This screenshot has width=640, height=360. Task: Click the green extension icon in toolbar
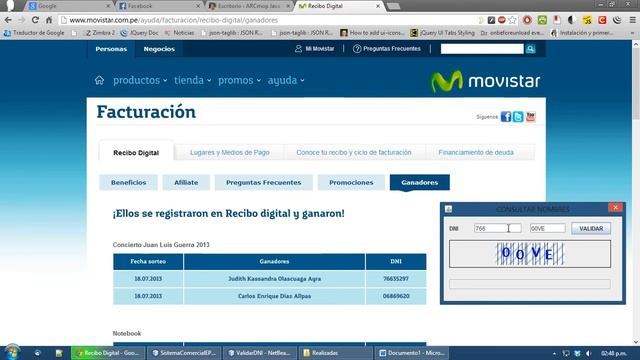542,20
